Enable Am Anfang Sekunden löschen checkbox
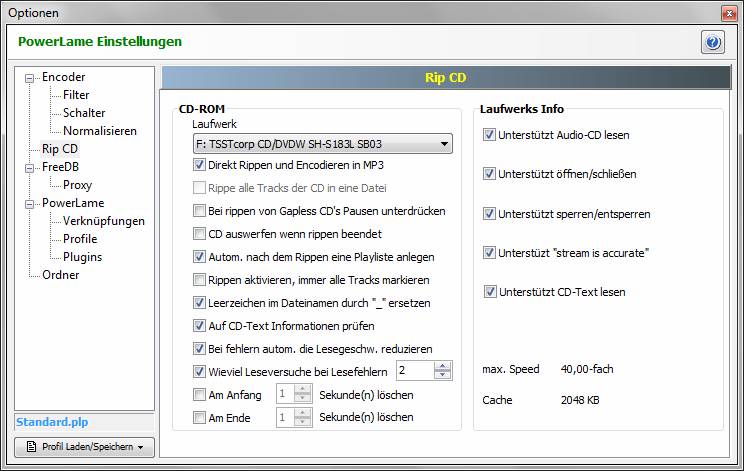Viewport: 744px width, 471px height. click(x=200, y=395)
